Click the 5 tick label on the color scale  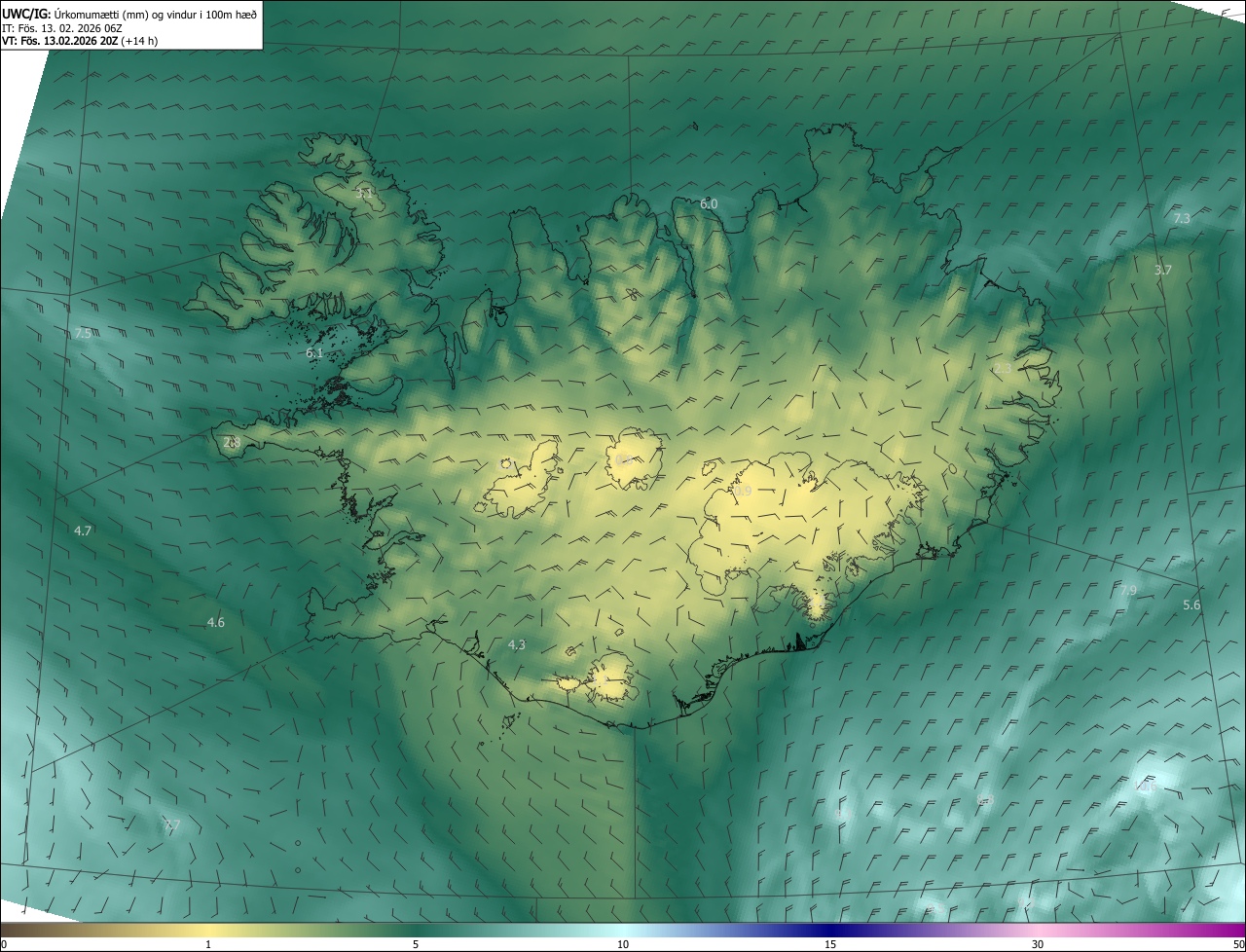416,944
